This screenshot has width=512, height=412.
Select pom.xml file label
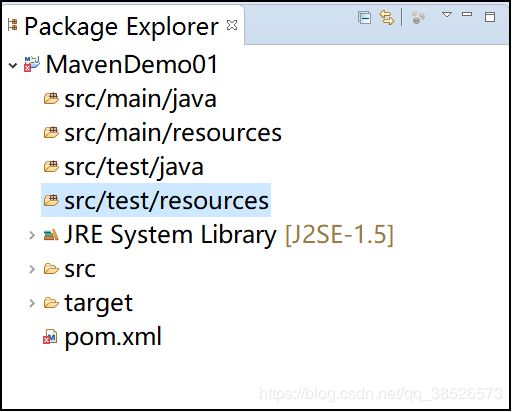pyautogui.click(x=113, y=337)
